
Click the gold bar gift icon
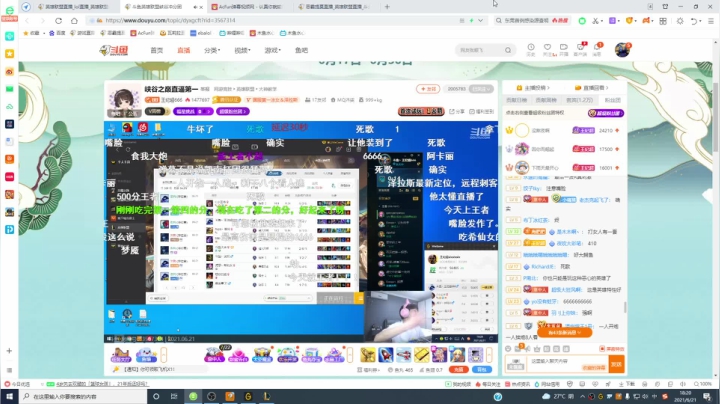point(422,355)
